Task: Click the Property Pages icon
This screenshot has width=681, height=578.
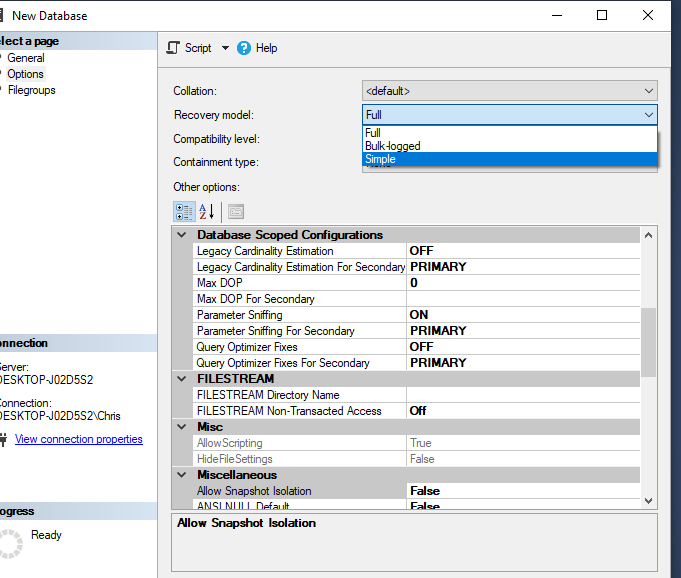Action: (x=235, y=211)
